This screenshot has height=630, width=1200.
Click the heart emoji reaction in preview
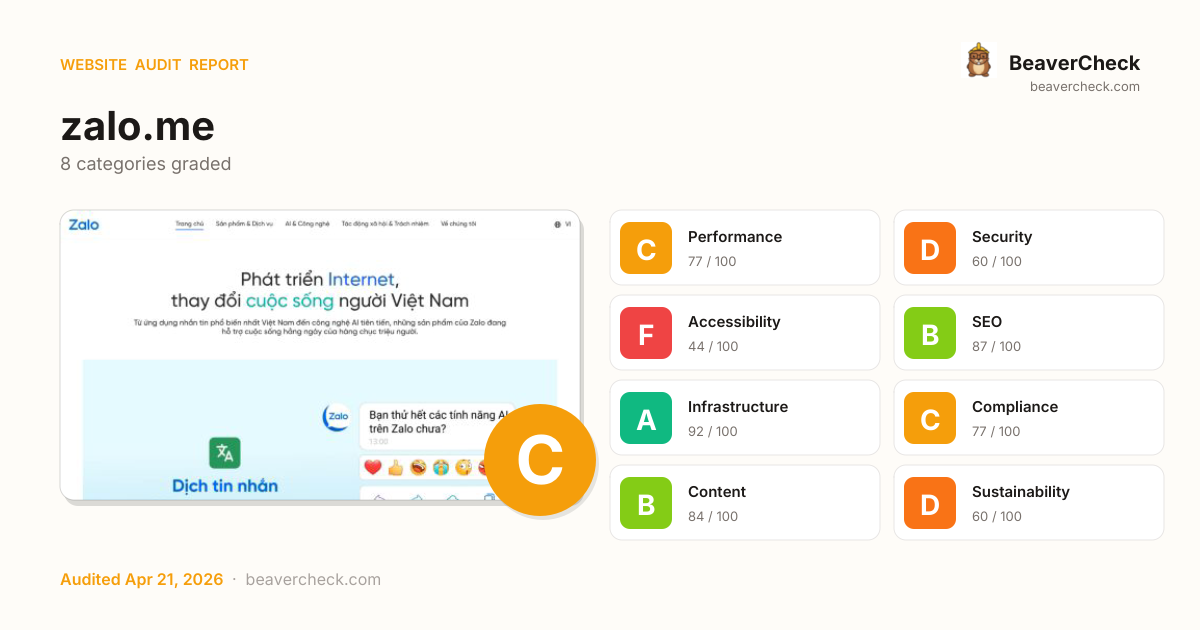pyautogui.click(x=373, y=467)
